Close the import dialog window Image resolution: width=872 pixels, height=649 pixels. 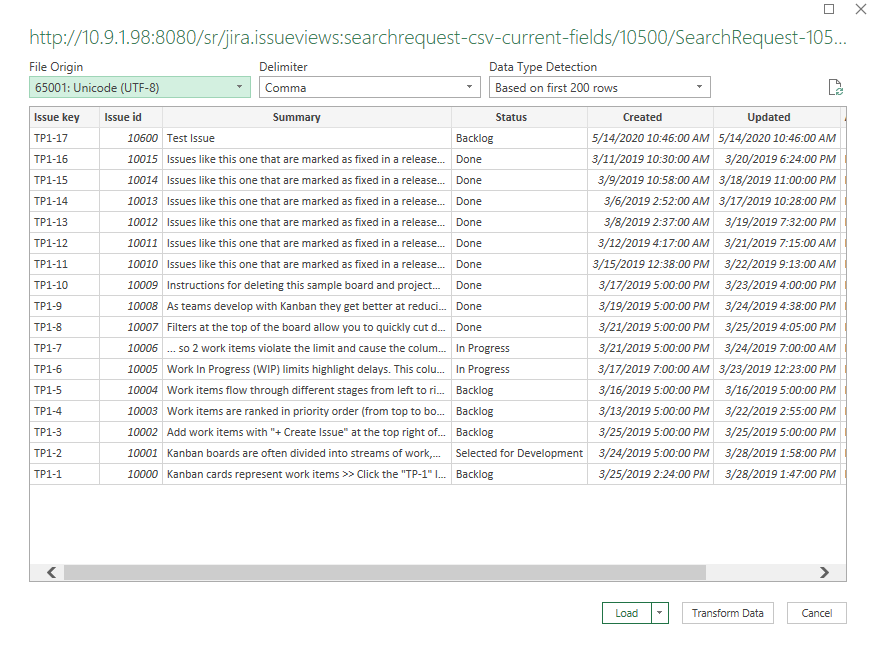[x=860, y=10]
